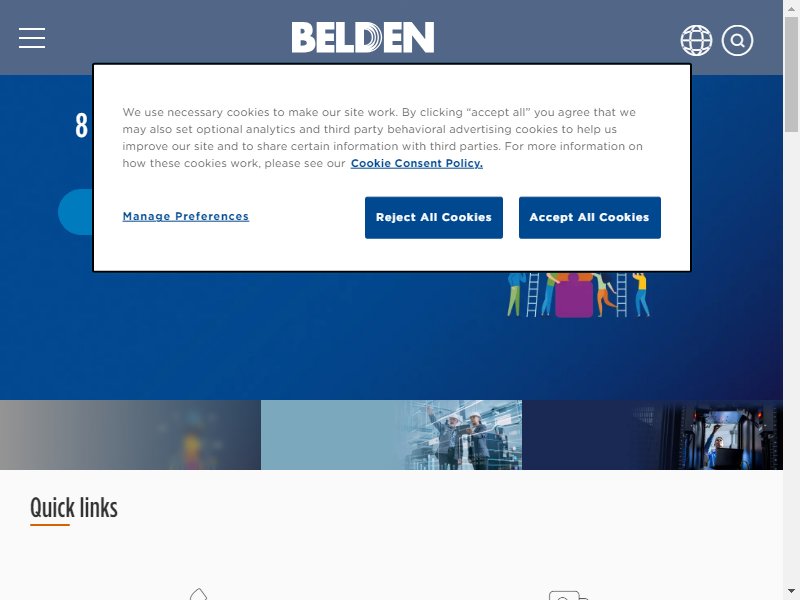The width and height of the screenshot is (800, 600).
Task: Open the globe region selector
Action: [696, 40]
